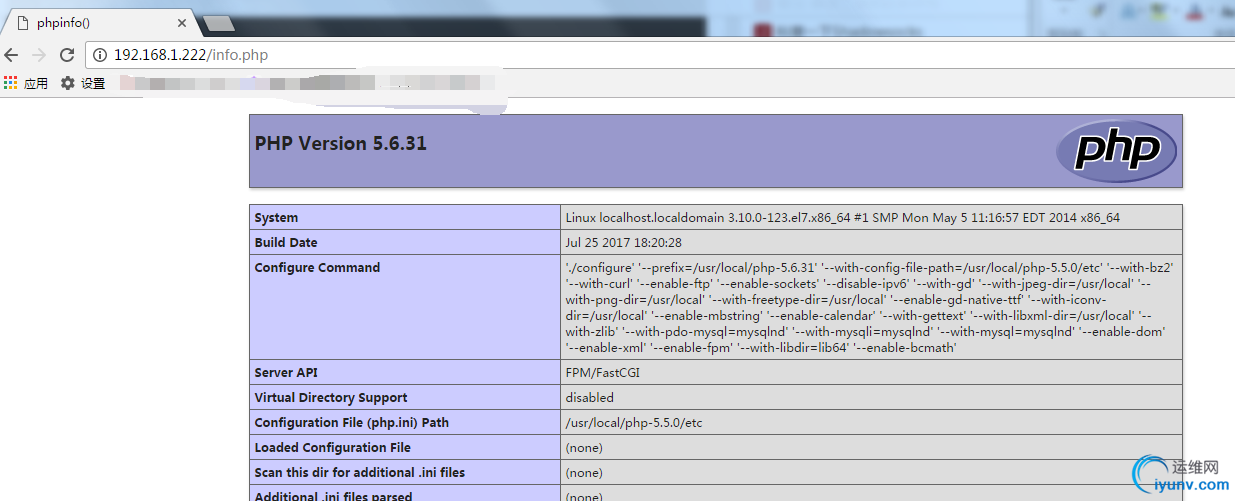The width and height of the screenshot is (1235, 501).
Task: Click the address bar showing 192.168.1.222/info.php
Action: pyautogui.click(x=658, y=55)
